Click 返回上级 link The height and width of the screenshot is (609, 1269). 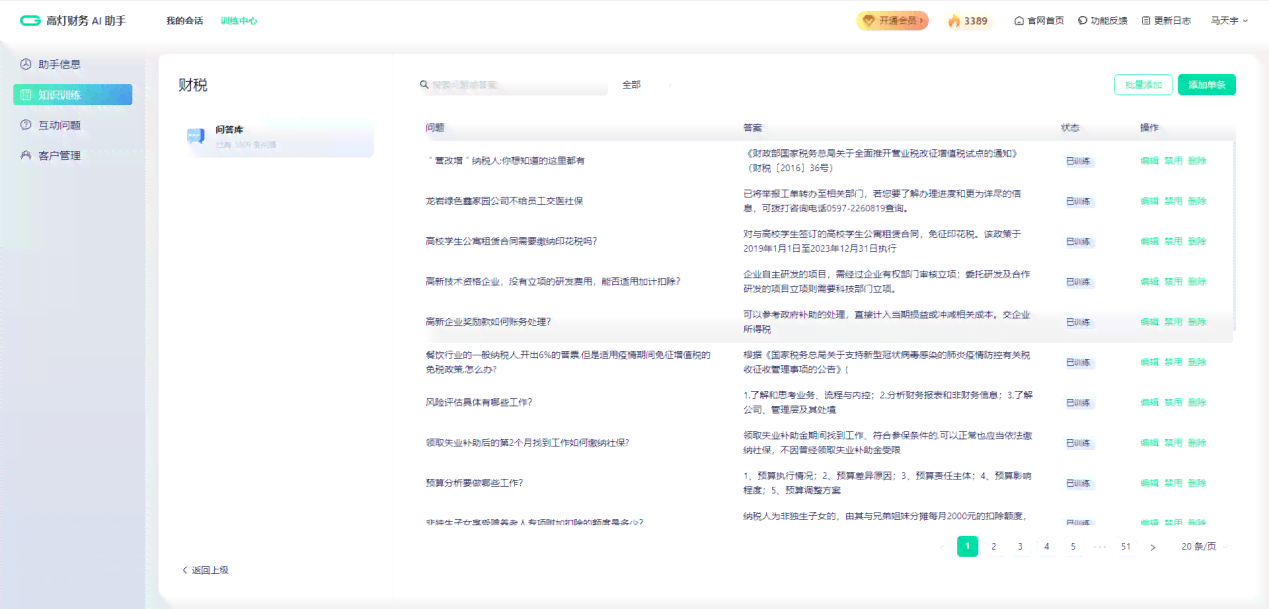(205, 570)
